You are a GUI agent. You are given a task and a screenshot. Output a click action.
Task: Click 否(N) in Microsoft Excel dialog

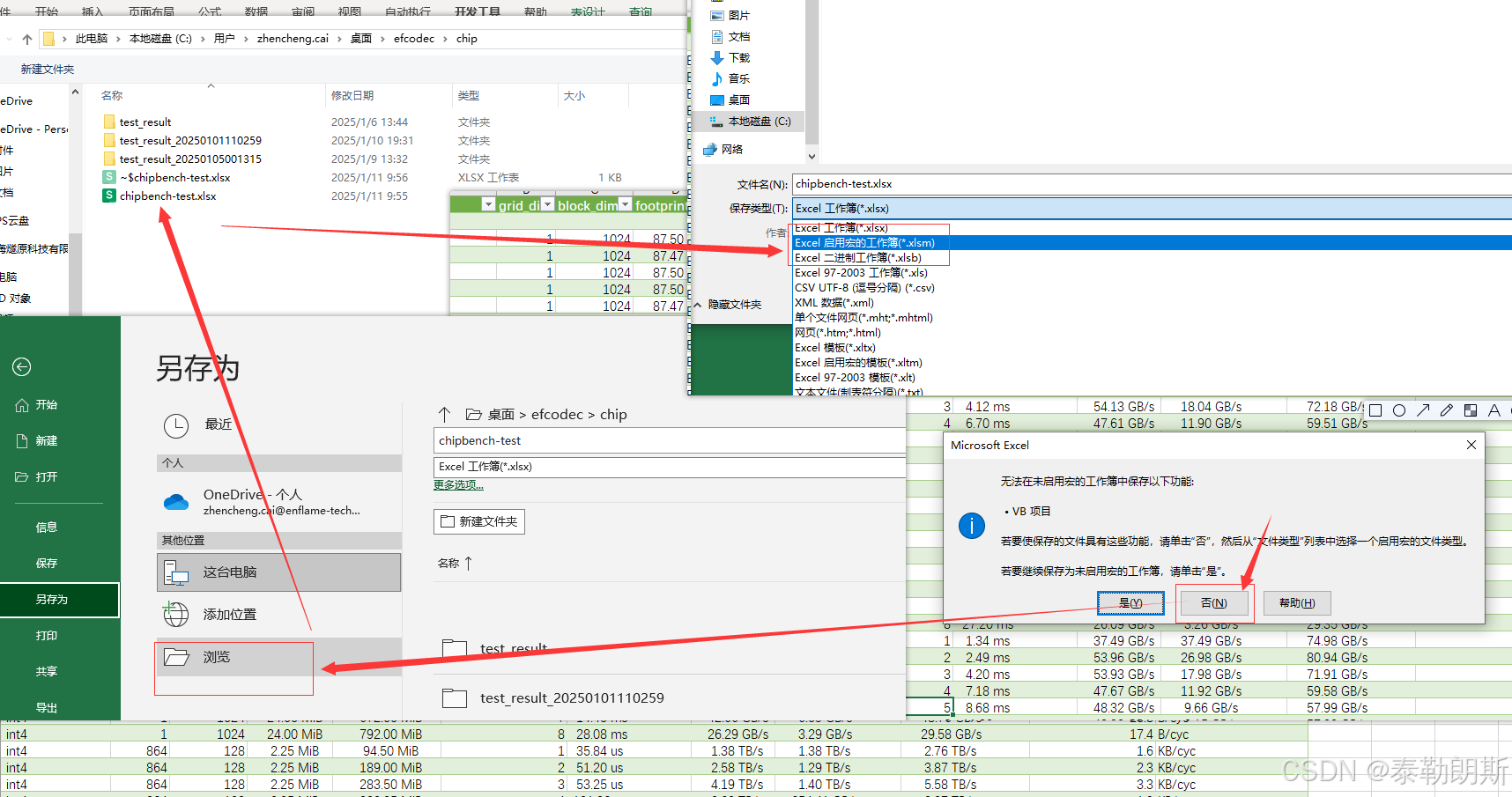[x=1213, y=603]
